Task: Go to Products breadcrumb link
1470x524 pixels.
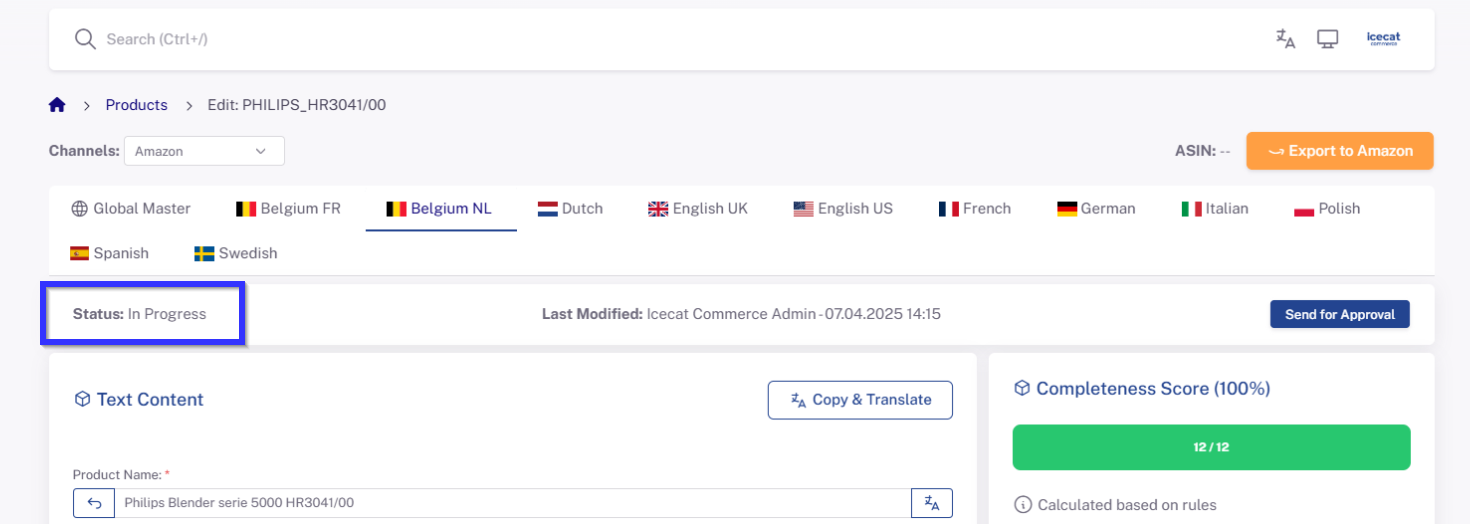Action: pyautogui.click(x=137, y=105)
